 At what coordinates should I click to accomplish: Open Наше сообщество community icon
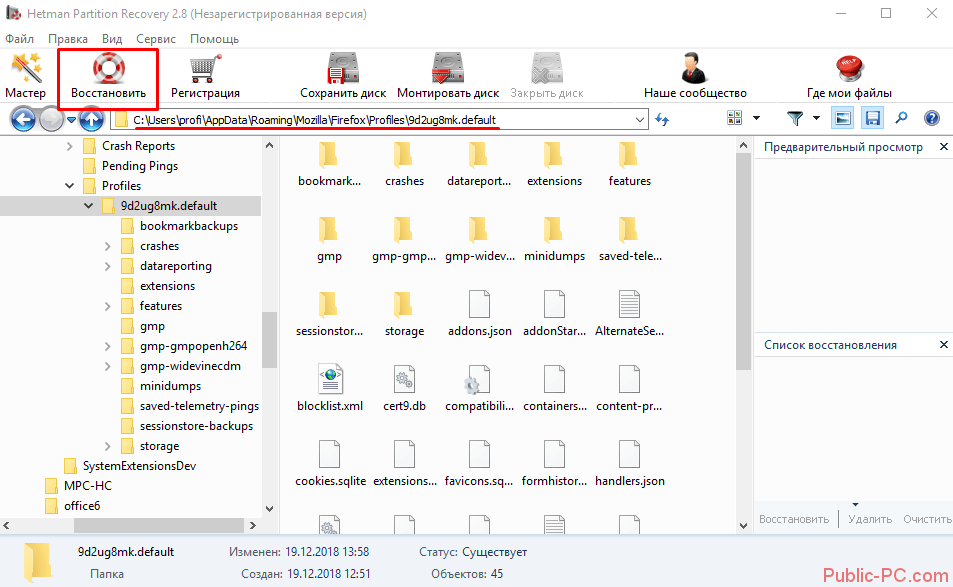[694, 76]
